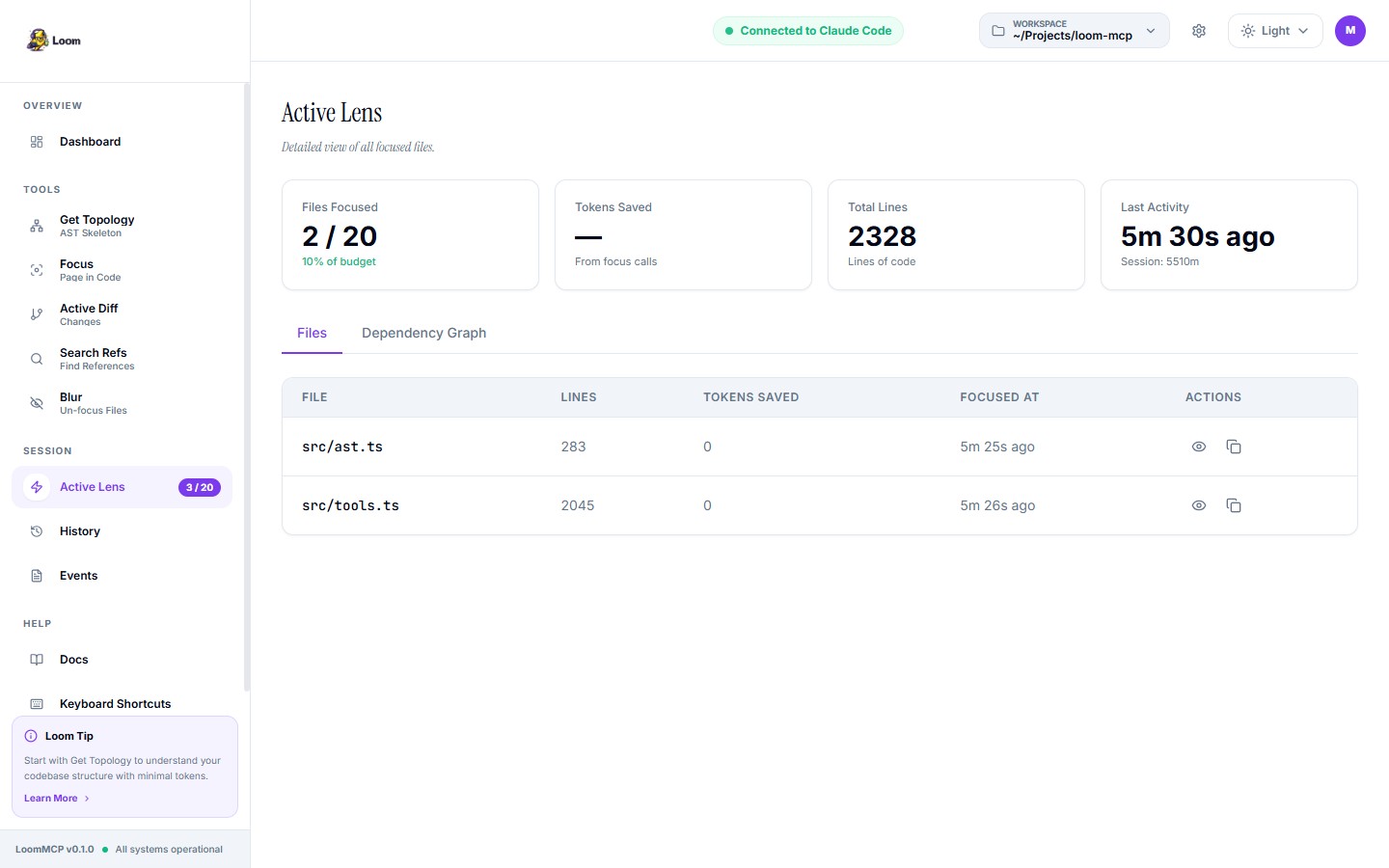1389x868 pixels.
Task: Select the Active Diff tool
Action: coord(89,314)
